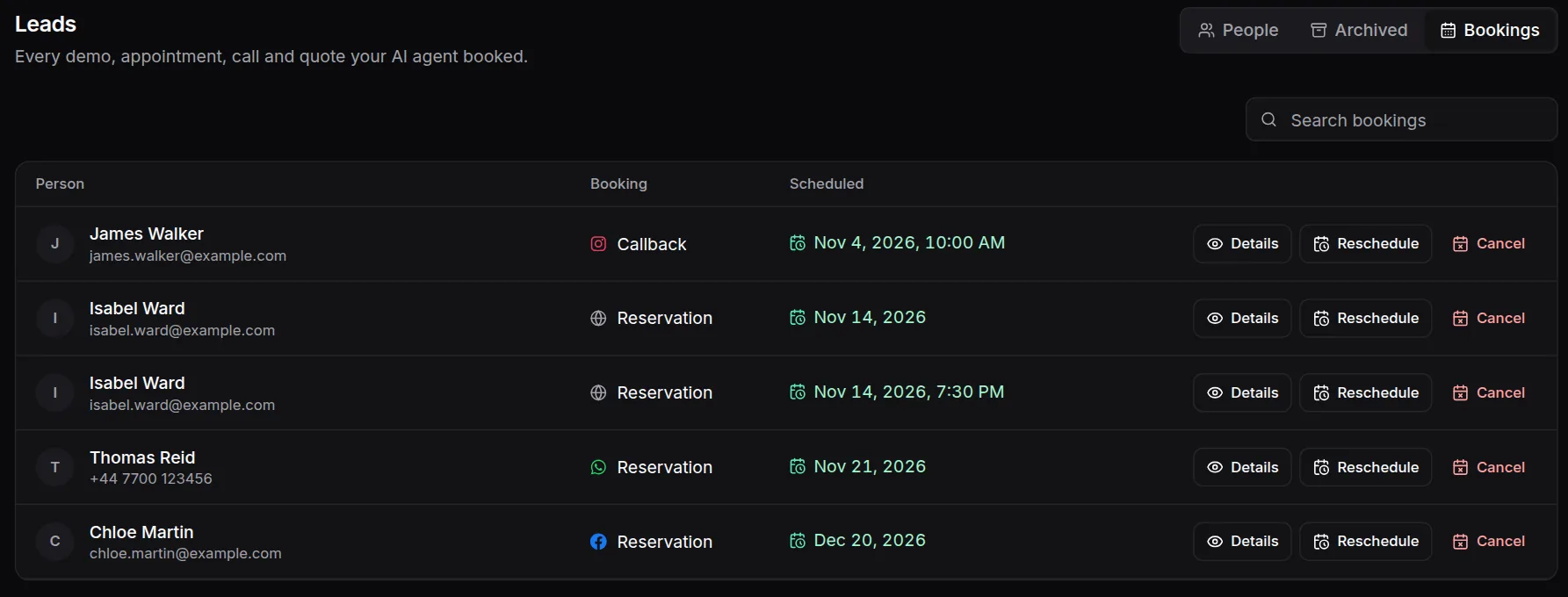Click the name Thomas Reid
The image size is (1568, 597).
coord(142,457)
